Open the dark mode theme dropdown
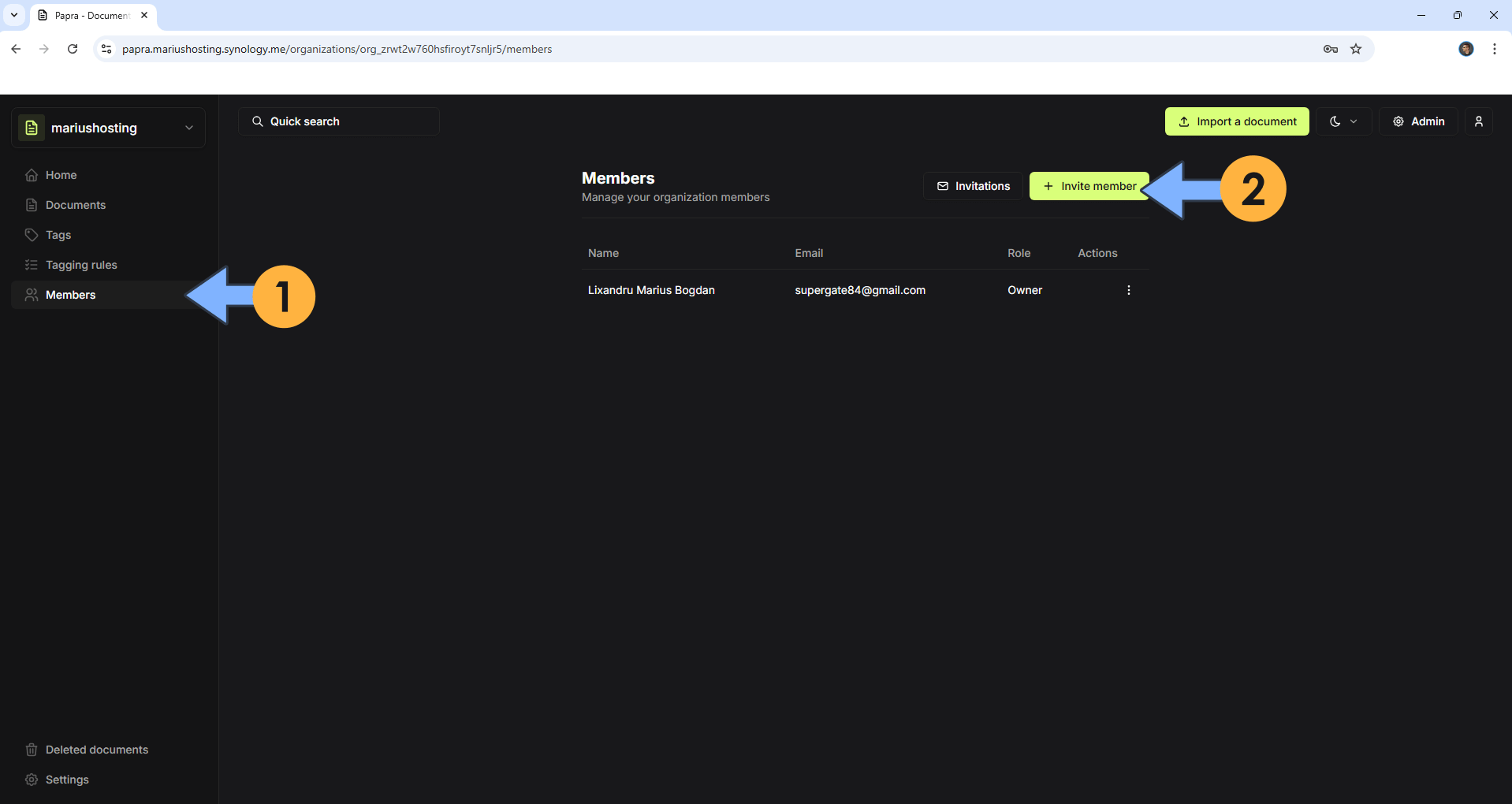 (1343, 121)
